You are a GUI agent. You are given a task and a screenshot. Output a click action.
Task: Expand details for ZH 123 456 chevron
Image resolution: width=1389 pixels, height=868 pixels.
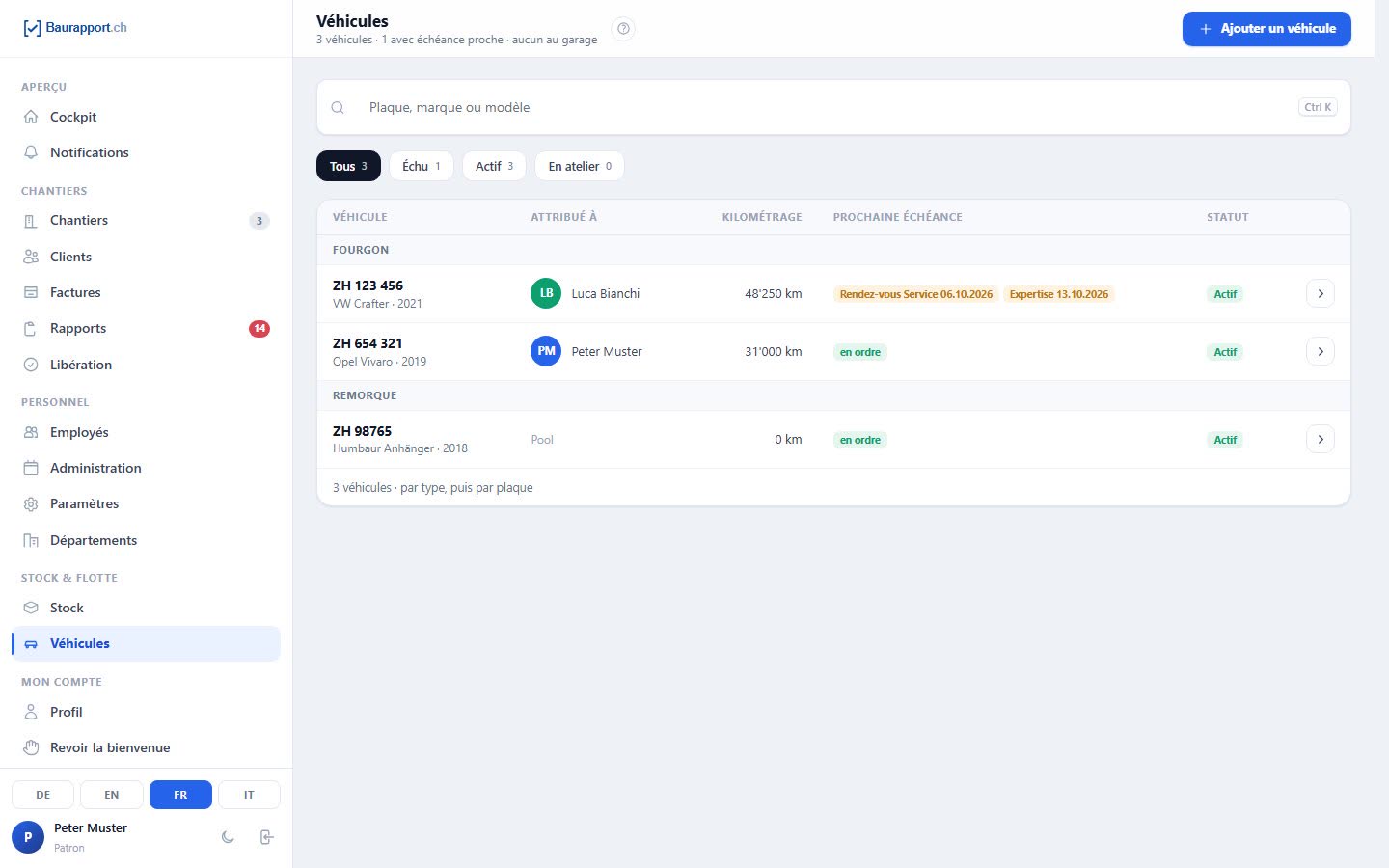(x=1321, y=293)
